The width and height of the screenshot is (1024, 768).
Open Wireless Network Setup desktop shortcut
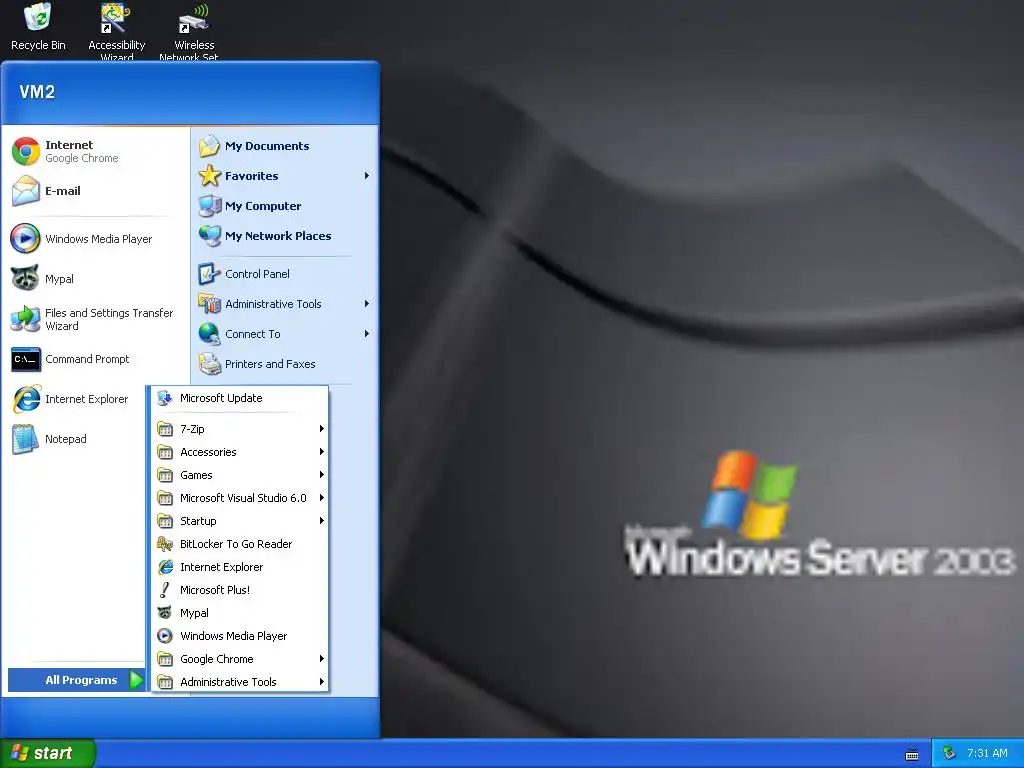tap(194, 18)
